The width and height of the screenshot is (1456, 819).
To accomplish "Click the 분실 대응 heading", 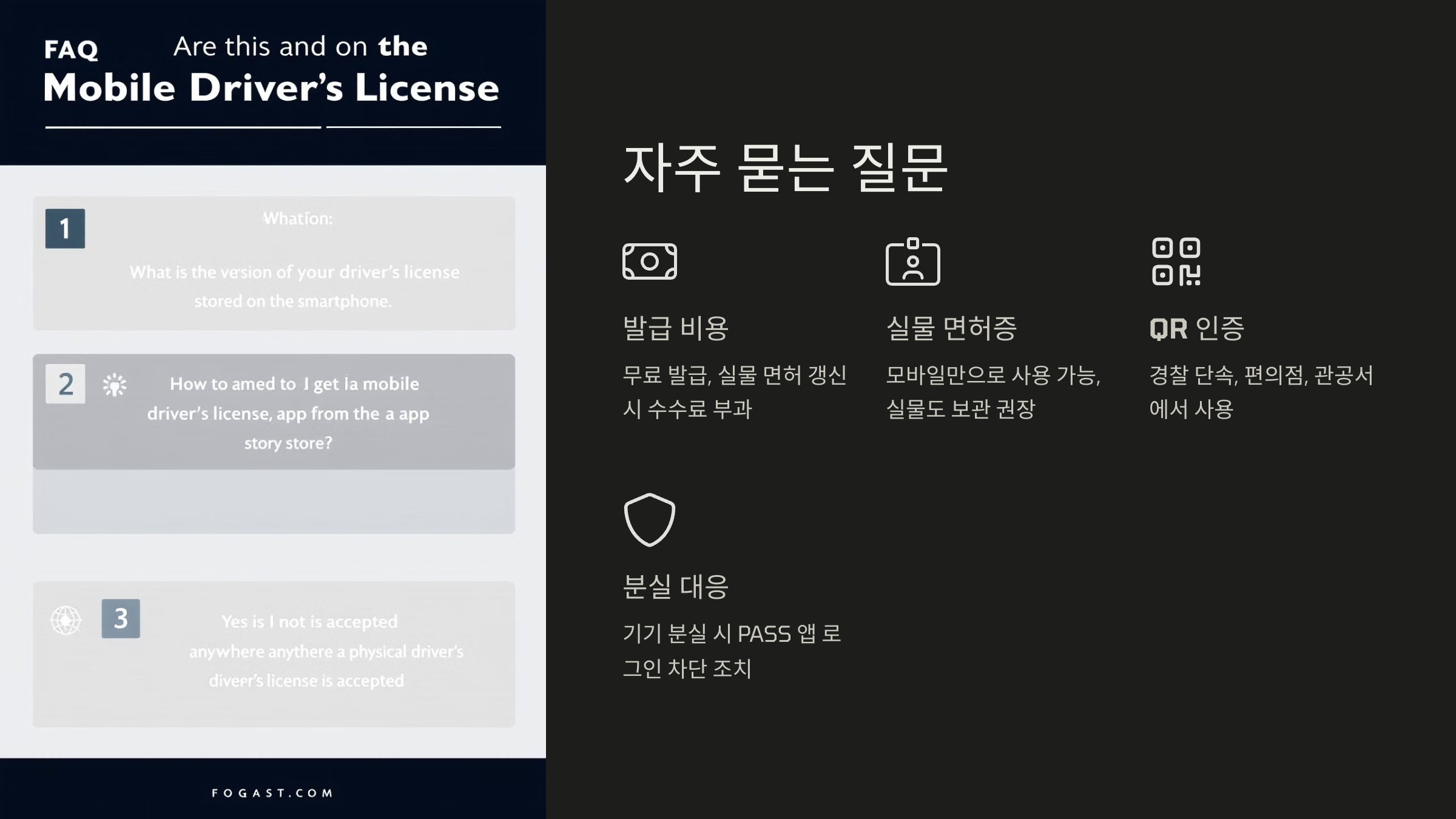I will pos(675,587).
